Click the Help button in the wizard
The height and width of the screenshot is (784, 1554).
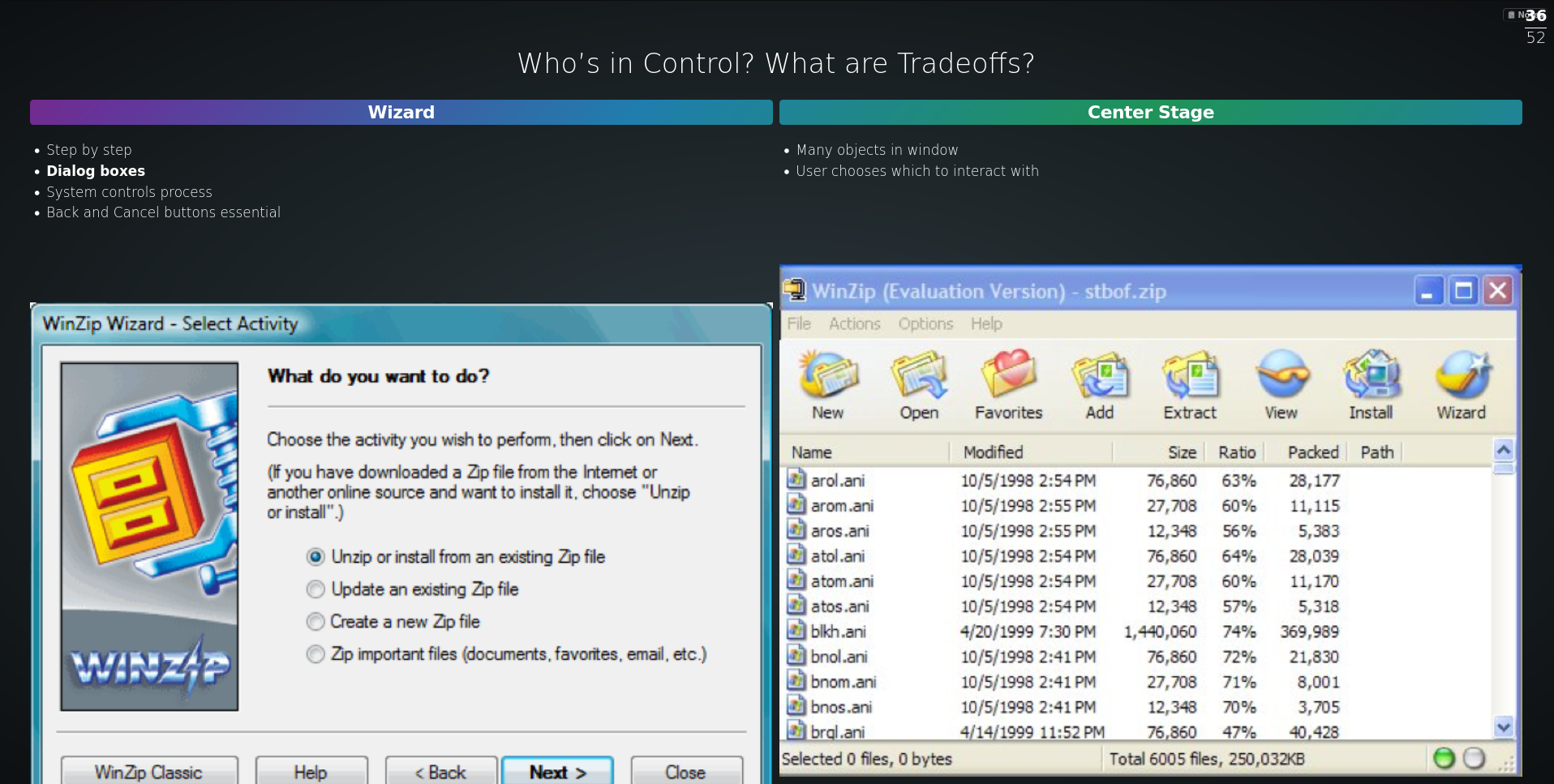click(x=311, y=771)
